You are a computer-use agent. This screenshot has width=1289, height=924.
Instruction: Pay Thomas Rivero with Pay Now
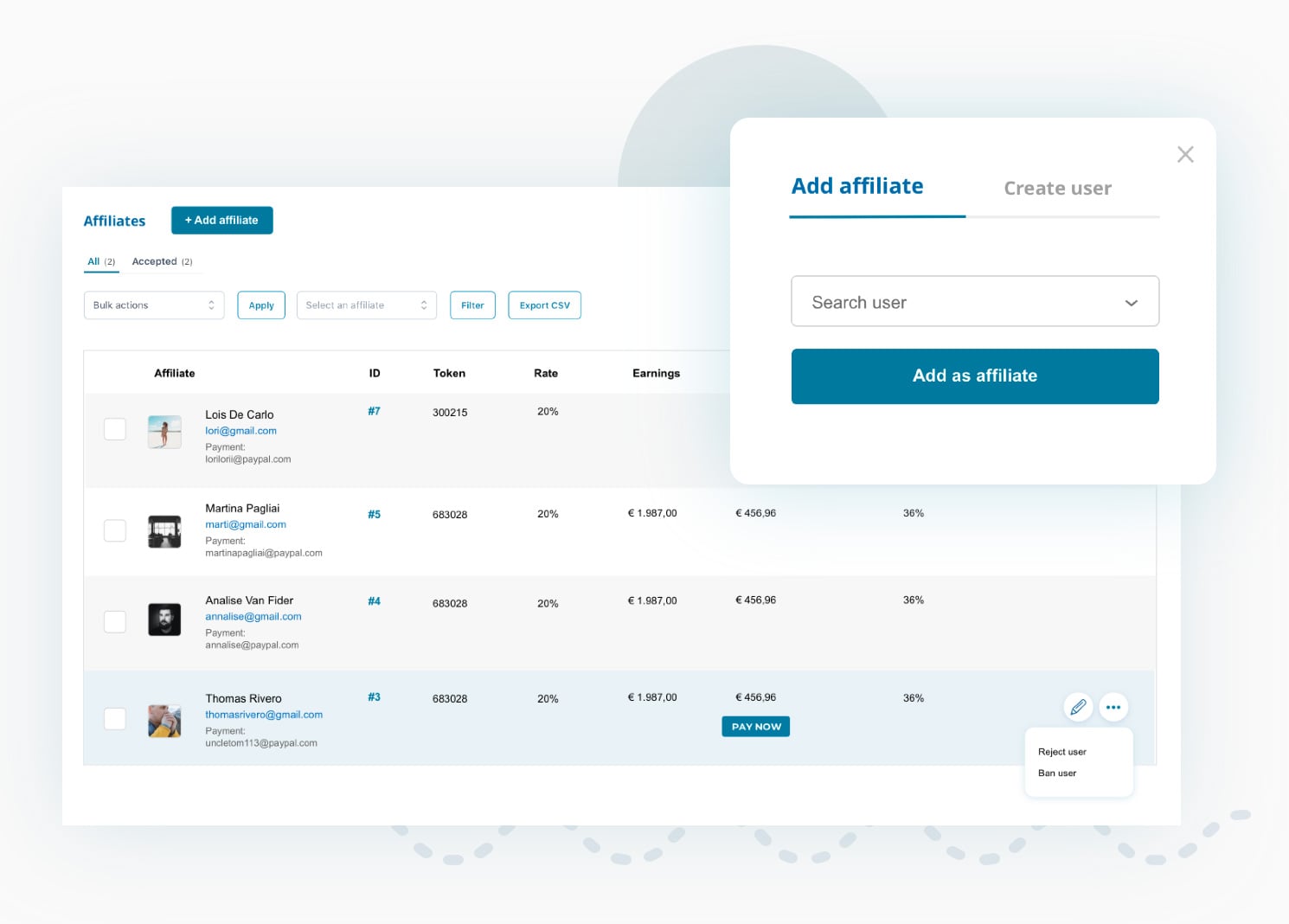(755, 726)
